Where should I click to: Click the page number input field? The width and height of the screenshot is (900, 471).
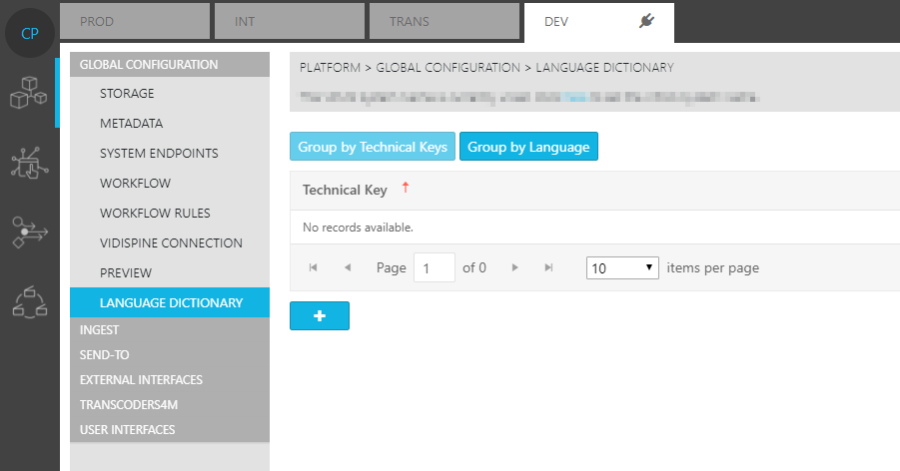pyautogui.click(x=434, y=268)
